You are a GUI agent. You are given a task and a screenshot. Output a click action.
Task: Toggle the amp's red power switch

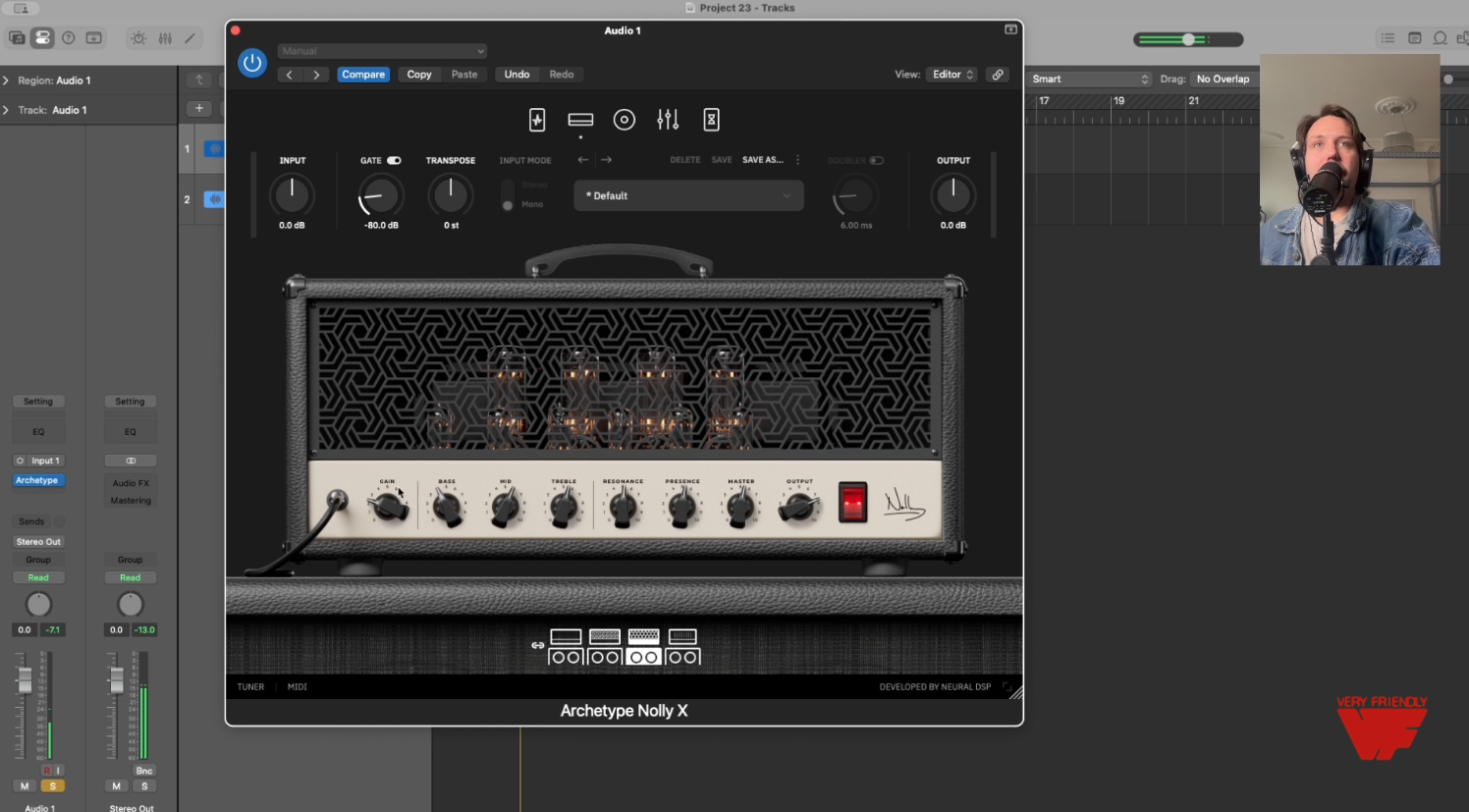852,503
